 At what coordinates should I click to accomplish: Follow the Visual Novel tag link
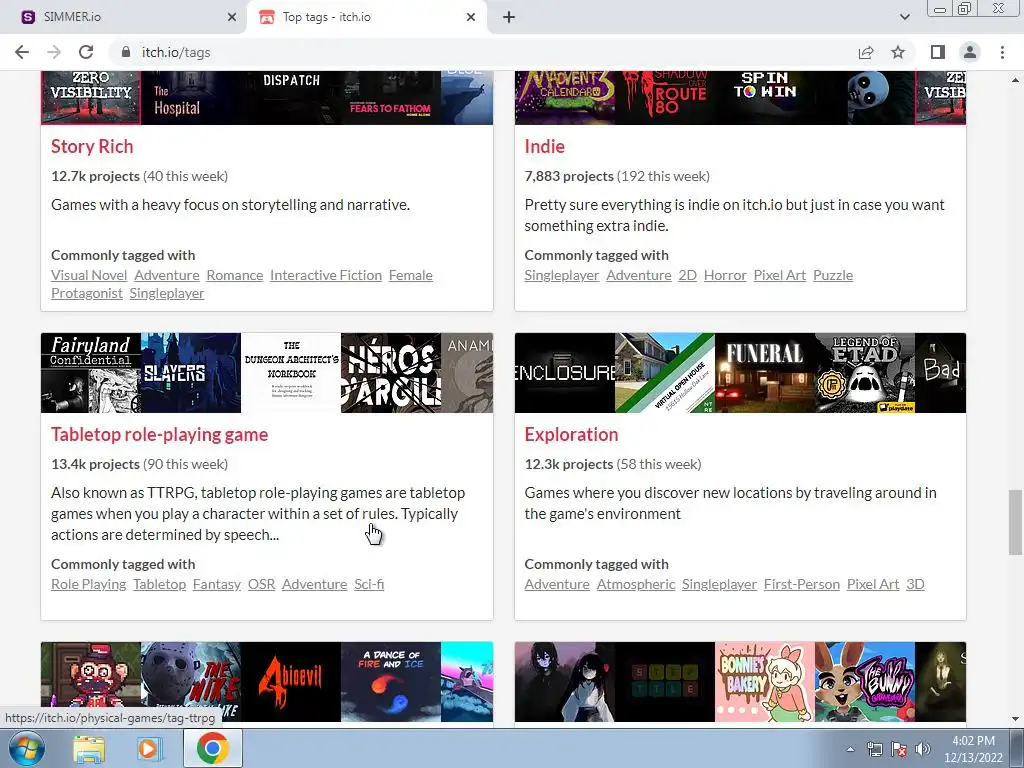tap(89, 275)
